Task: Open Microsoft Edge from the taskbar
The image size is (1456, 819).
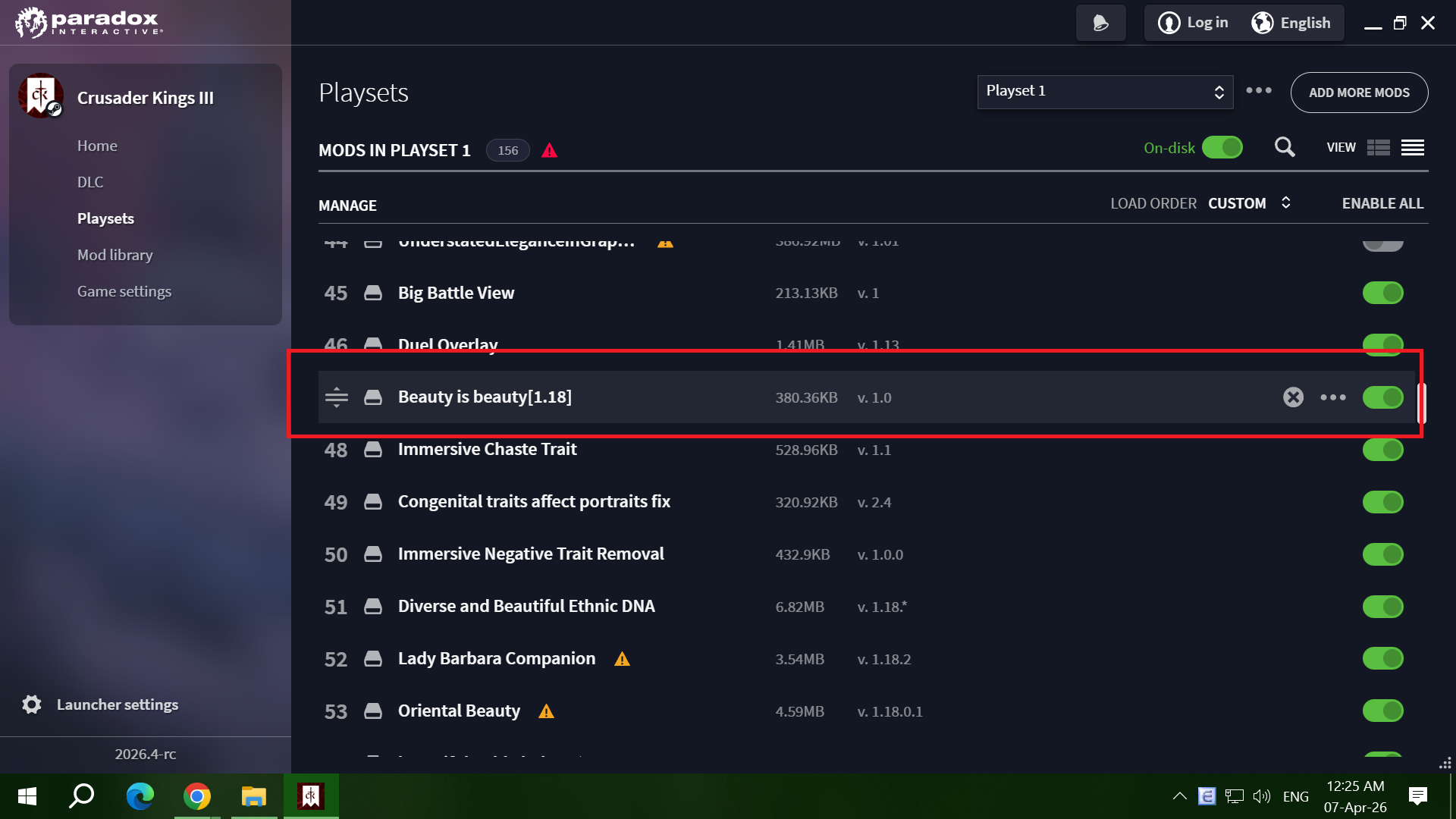Action: (140, 796)
